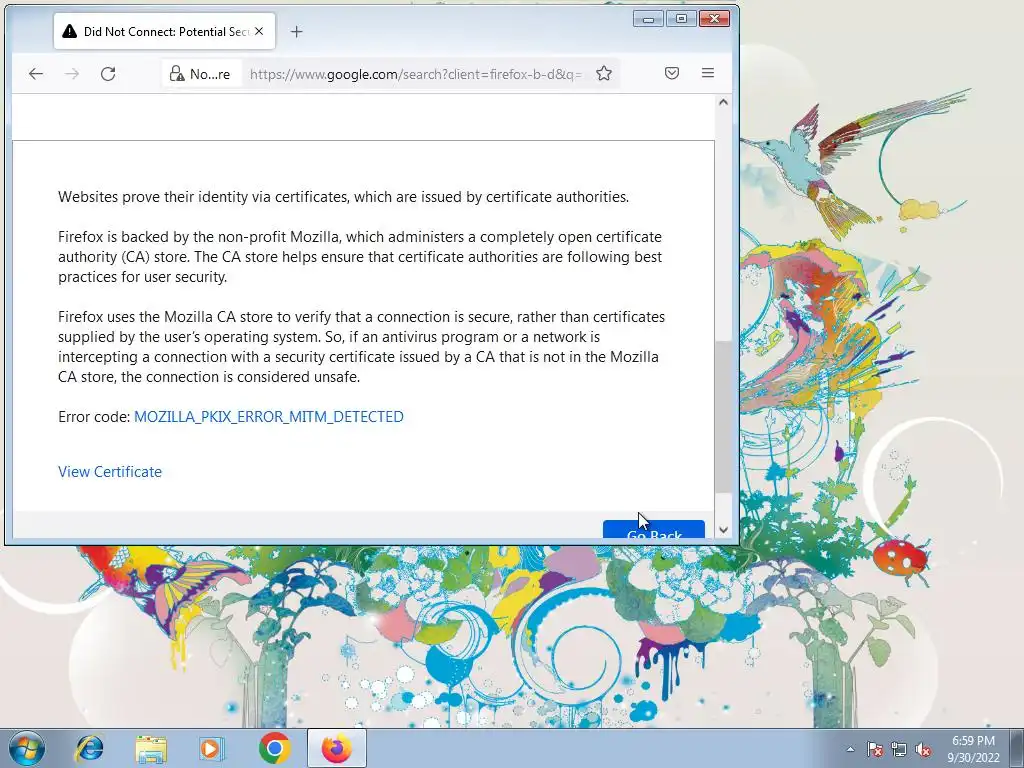Screen dimensions: 1024x768
Task: Open a new tab with the plus button
Action: pos(296,31)
